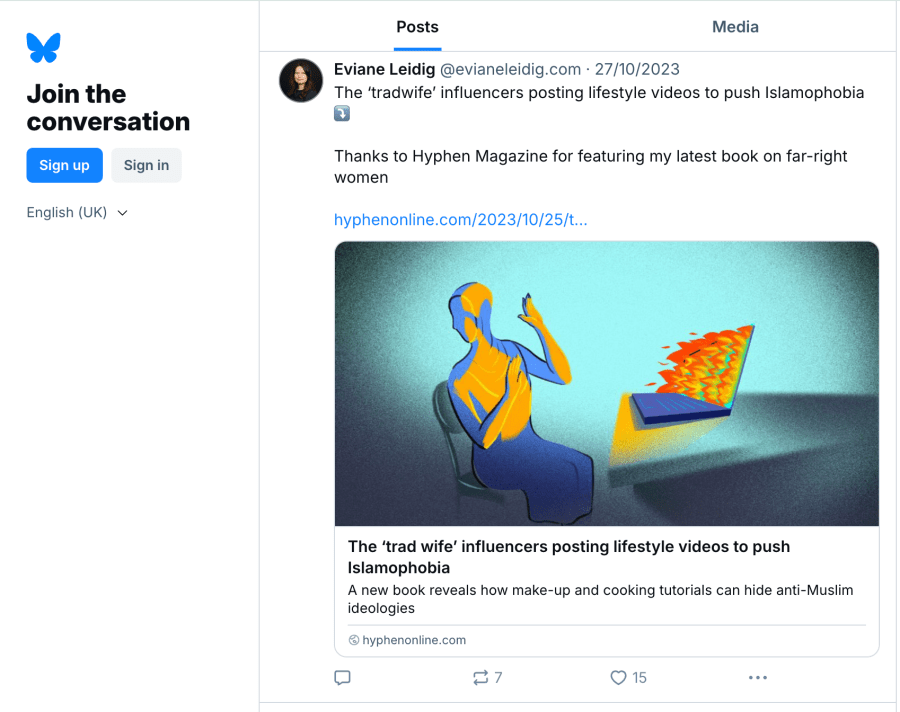Viewport: 900px width, 712px height.
Task: Open Eviane Leidig's profile avatar
Action: tap(301, 81)
